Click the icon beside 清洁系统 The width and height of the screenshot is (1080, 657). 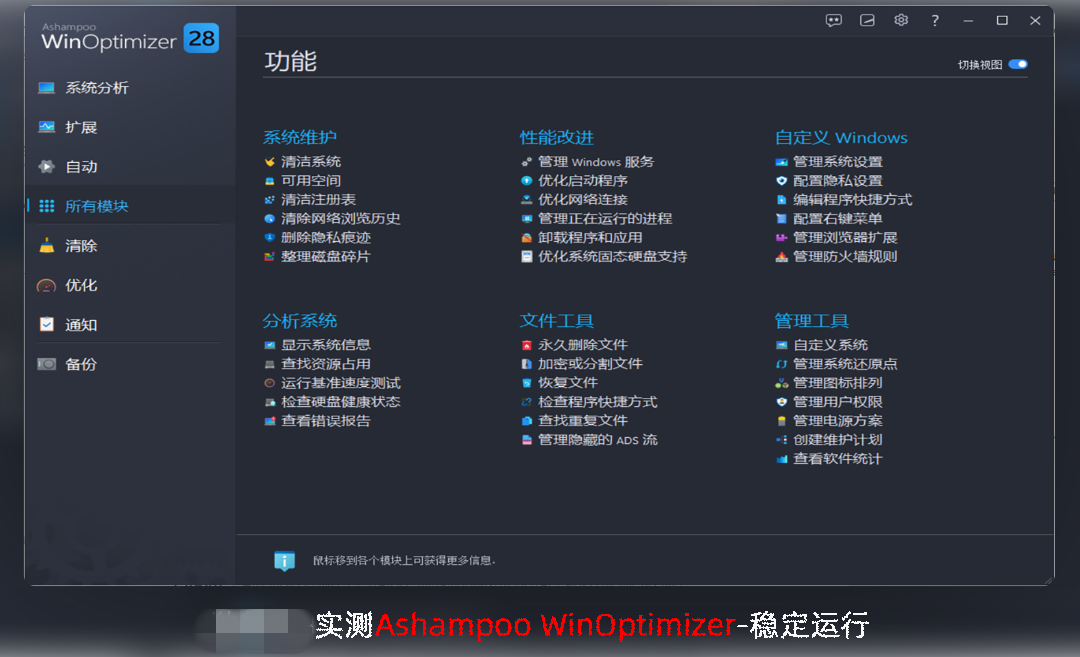(x=269, y=162)
